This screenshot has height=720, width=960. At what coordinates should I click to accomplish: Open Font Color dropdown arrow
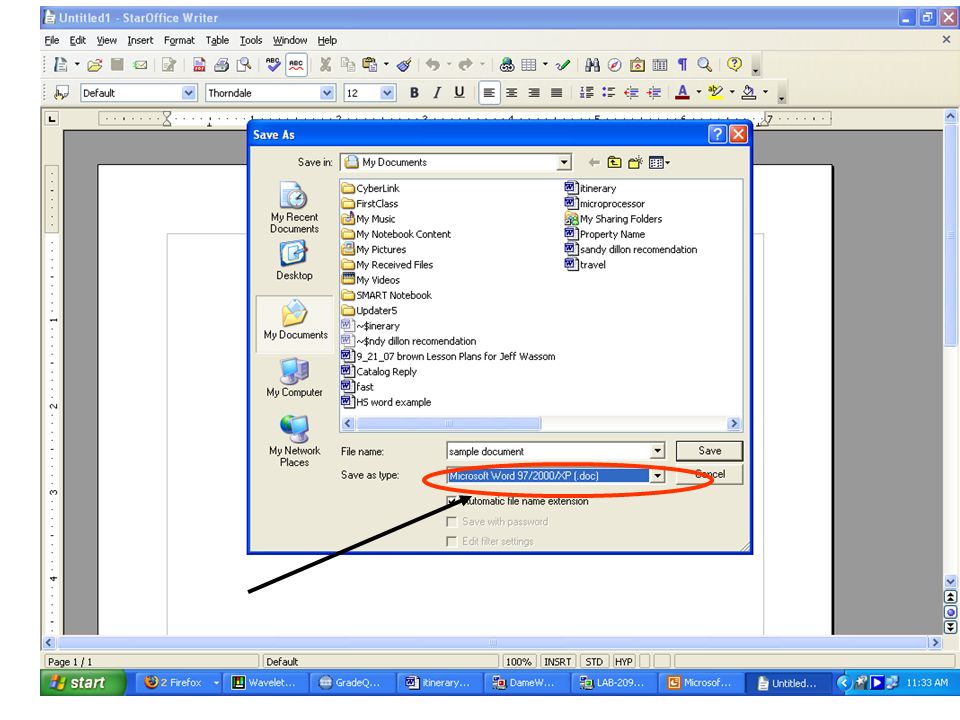(x=699, y=92)
